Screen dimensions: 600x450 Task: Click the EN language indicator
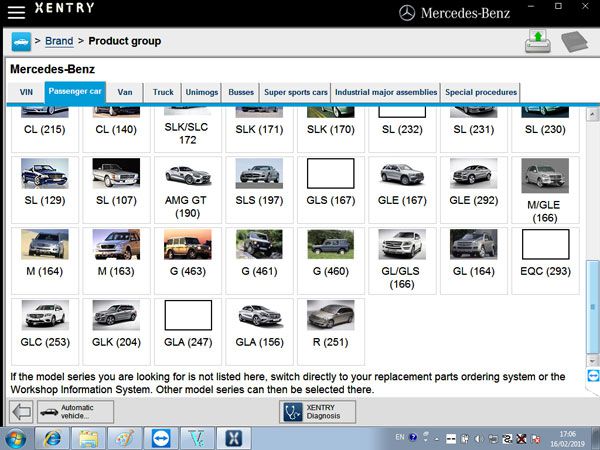point(399,437)
